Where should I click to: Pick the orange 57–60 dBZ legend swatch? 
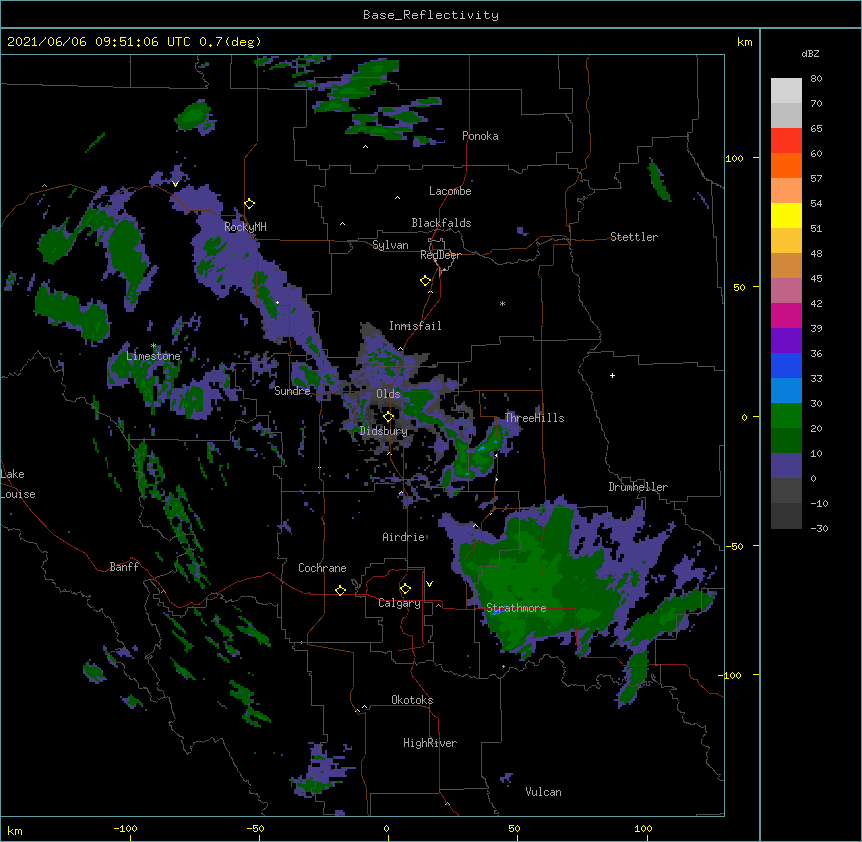coord(786,166)
